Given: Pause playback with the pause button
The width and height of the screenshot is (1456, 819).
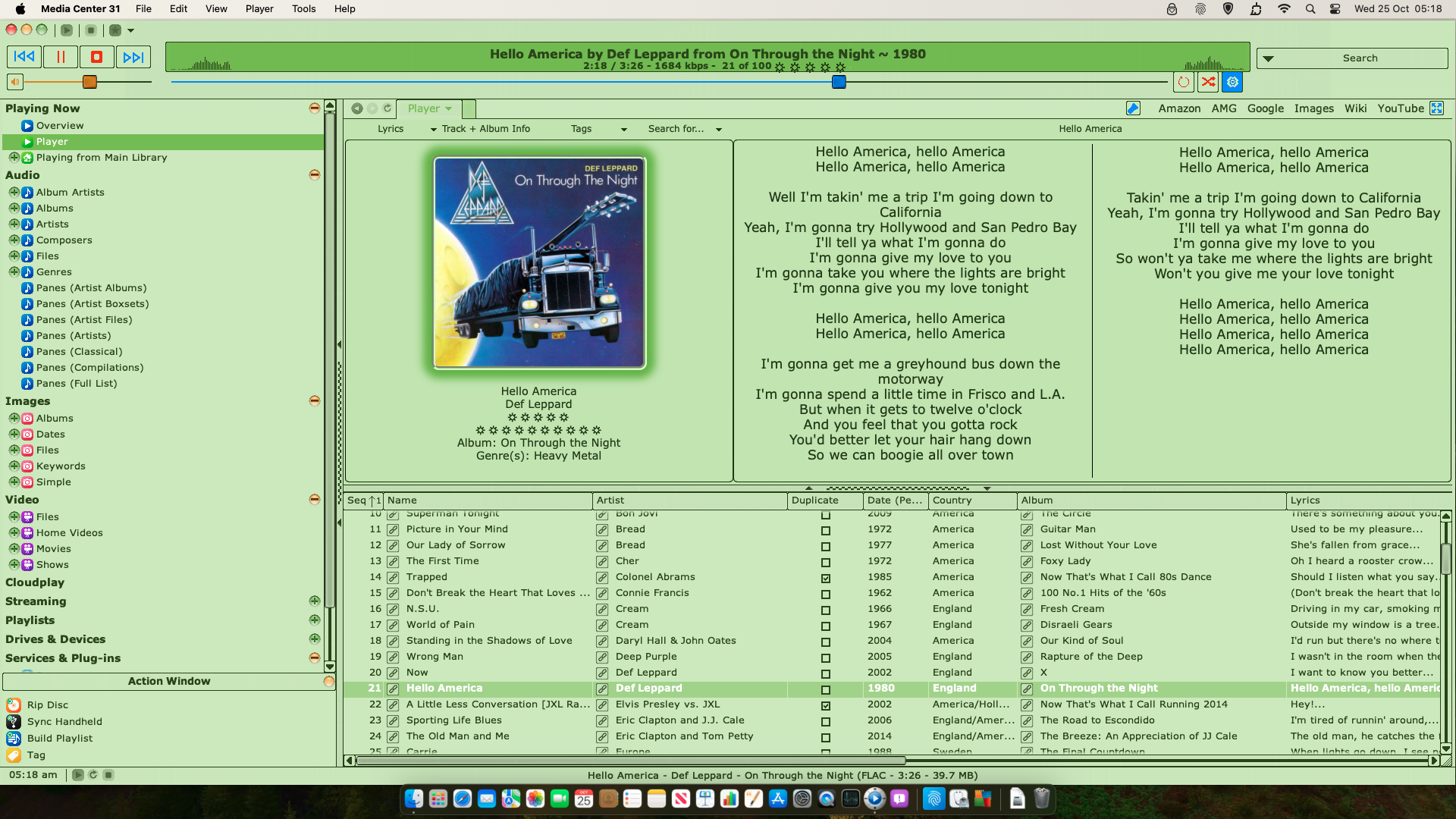Looking at the screenshot, I should [x=61, y=57].
